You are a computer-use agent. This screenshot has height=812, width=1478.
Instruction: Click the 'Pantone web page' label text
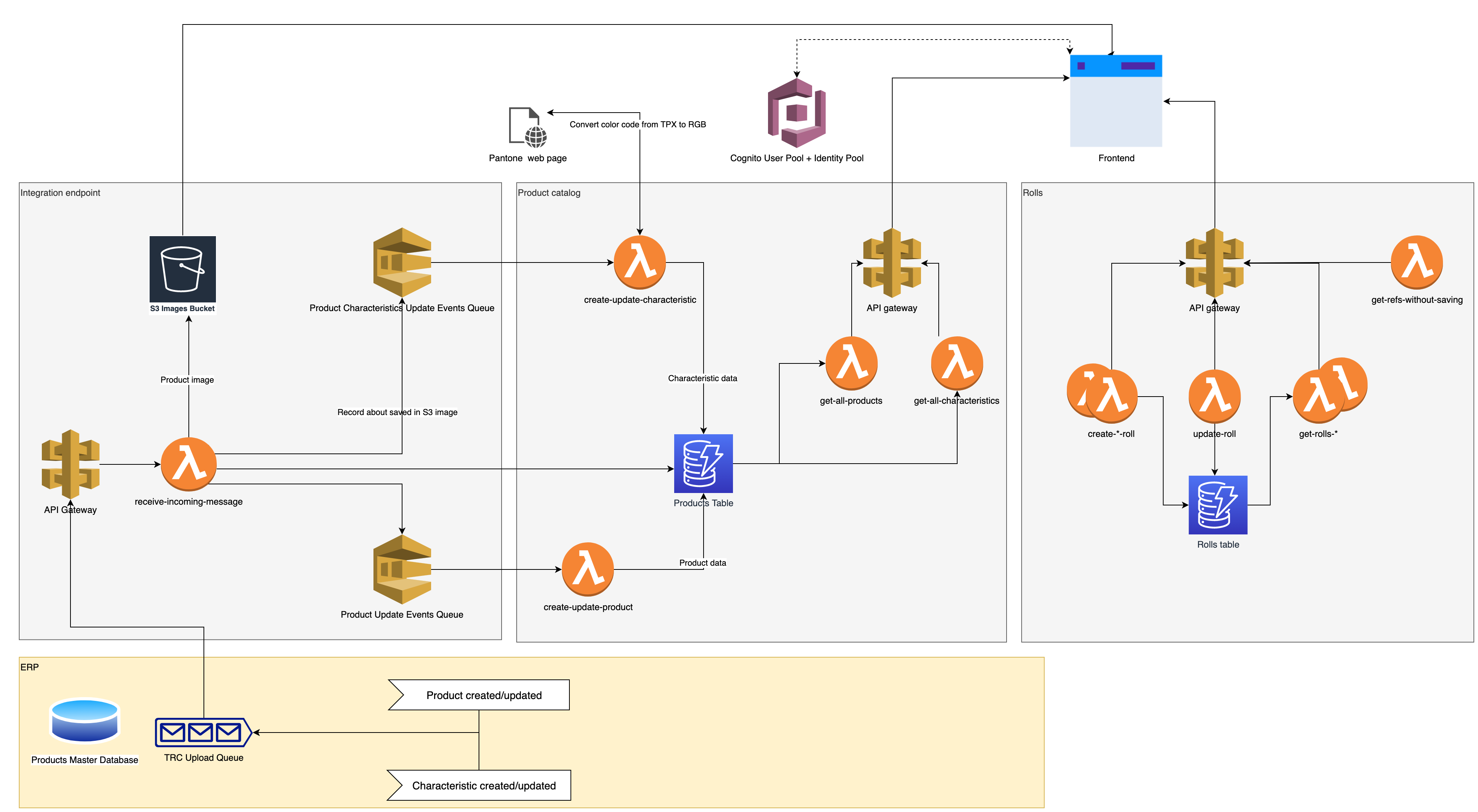528,158
